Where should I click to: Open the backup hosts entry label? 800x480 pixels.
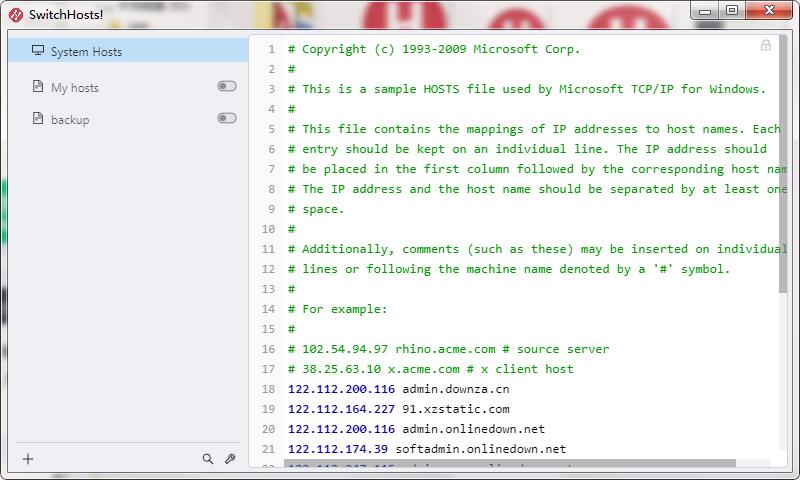point(70,120)
